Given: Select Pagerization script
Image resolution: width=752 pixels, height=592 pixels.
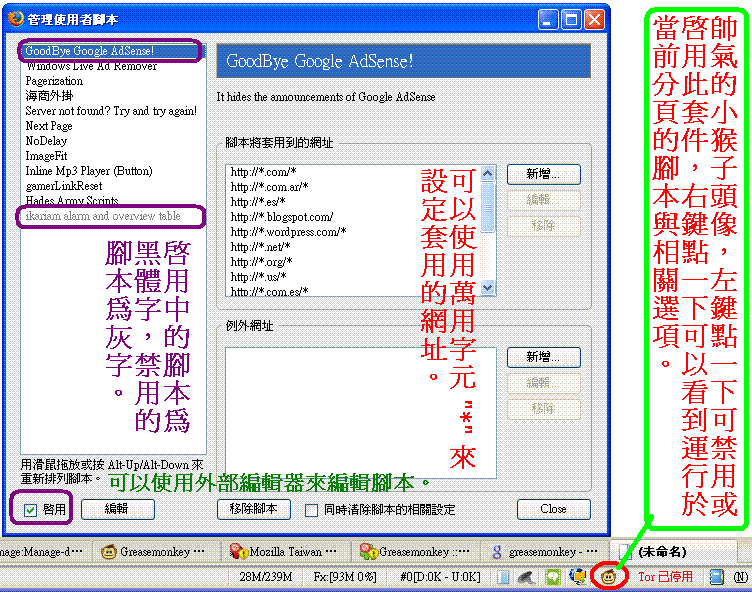Looking at the screenshot, I should [113, 81].
